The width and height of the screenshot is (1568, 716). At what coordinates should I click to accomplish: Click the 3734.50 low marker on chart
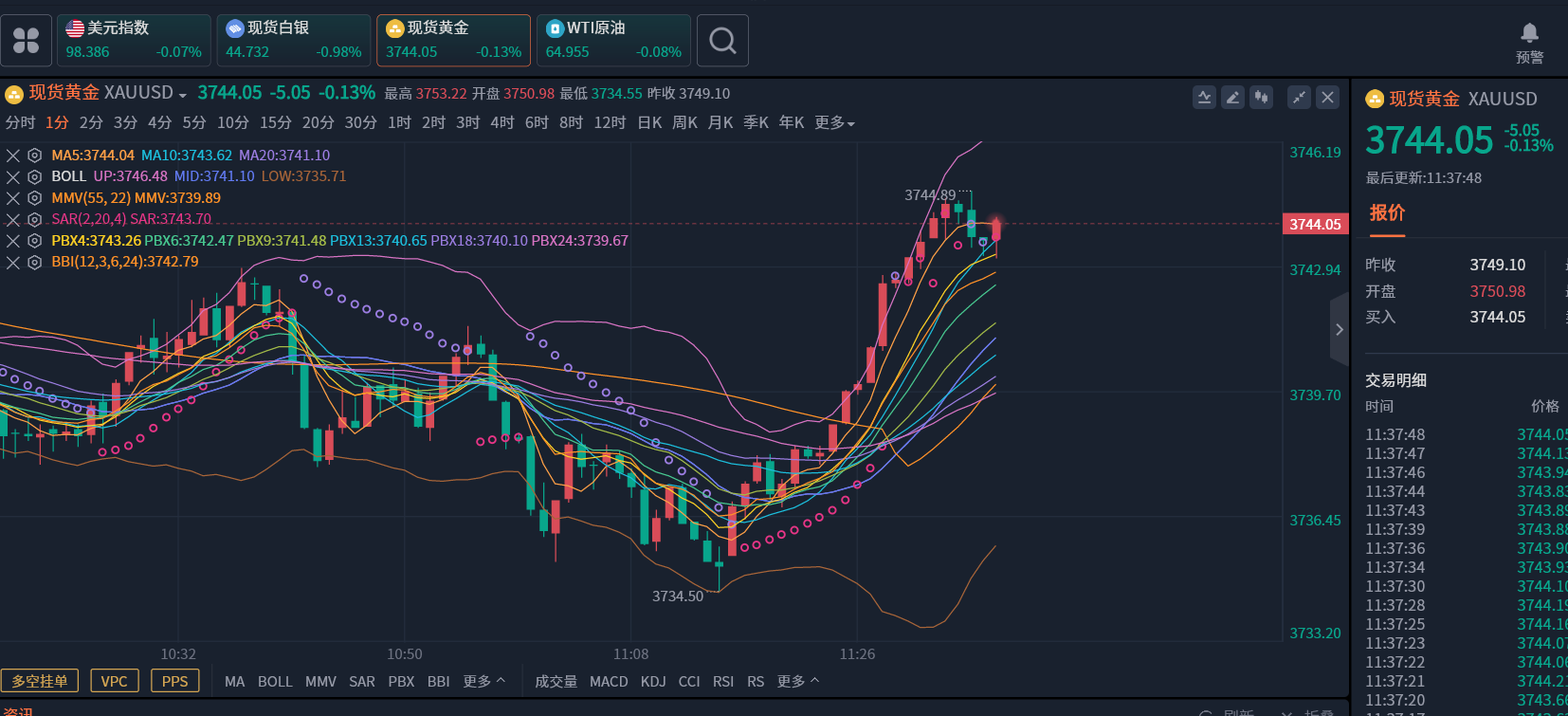[678, 597]
